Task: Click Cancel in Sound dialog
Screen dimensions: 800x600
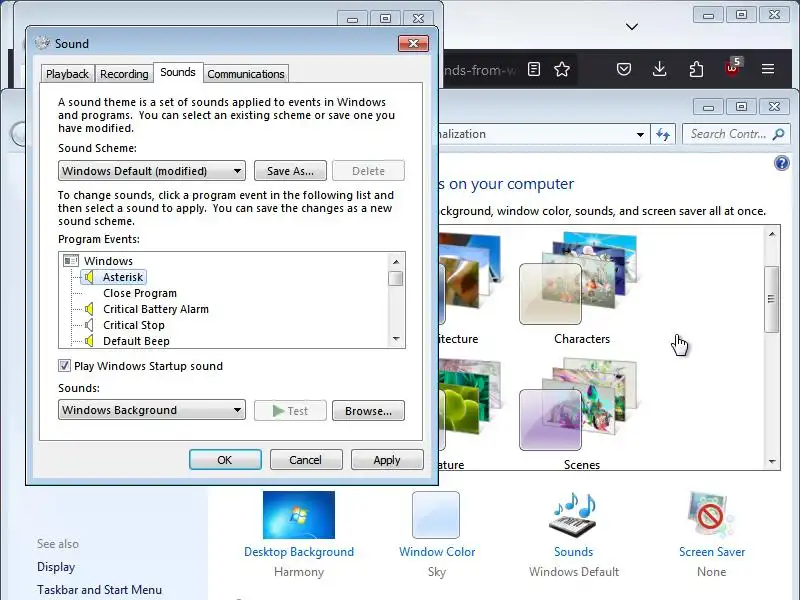Action: [306, 460]
